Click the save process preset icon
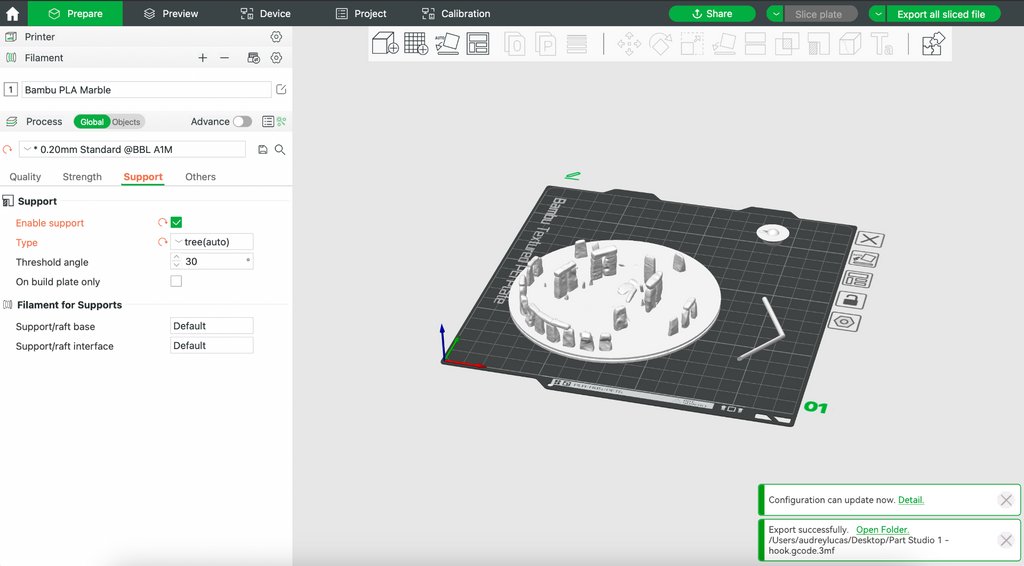 pos(263,149)
